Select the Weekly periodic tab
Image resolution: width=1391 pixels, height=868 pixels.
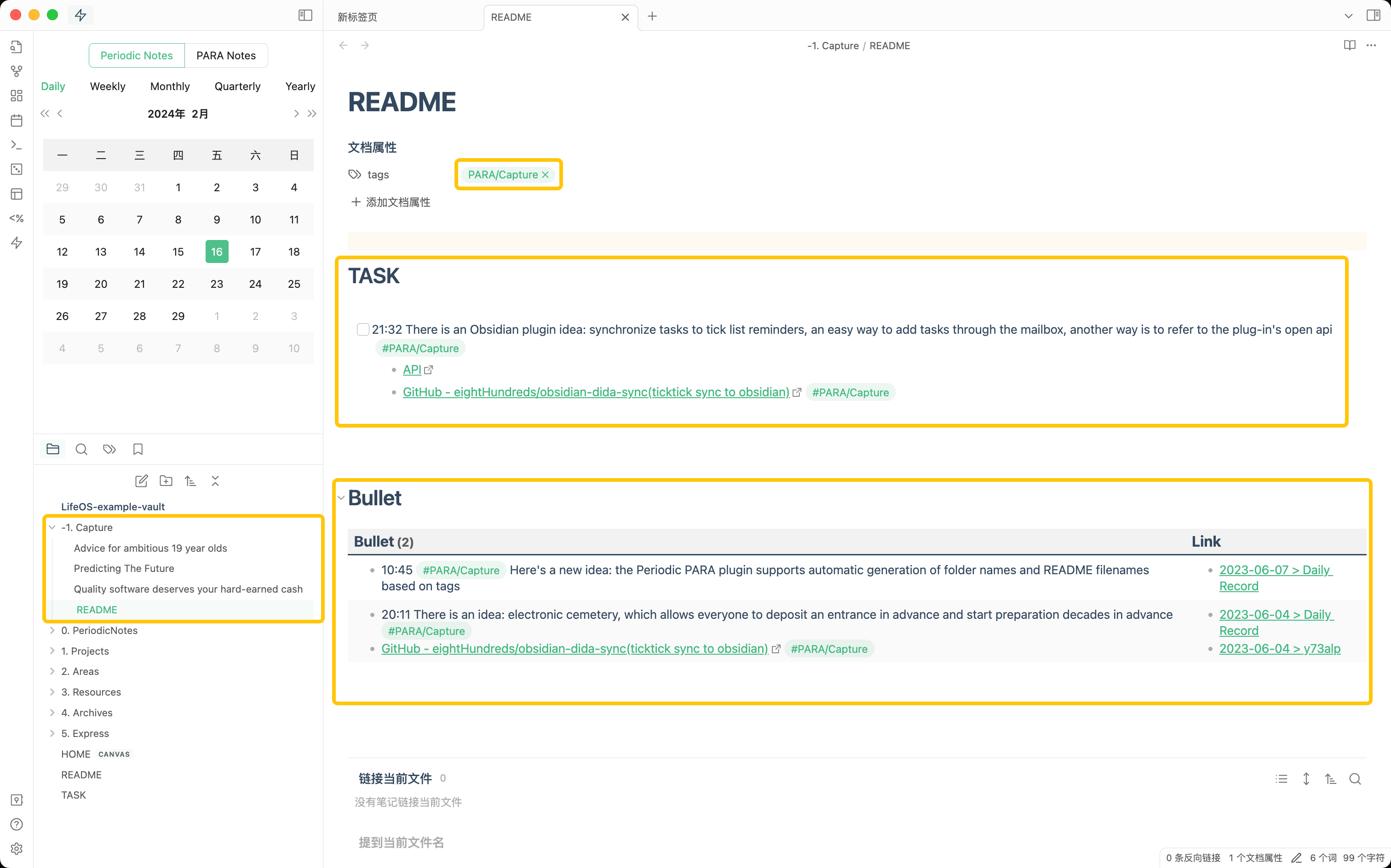tap(107, 86)
